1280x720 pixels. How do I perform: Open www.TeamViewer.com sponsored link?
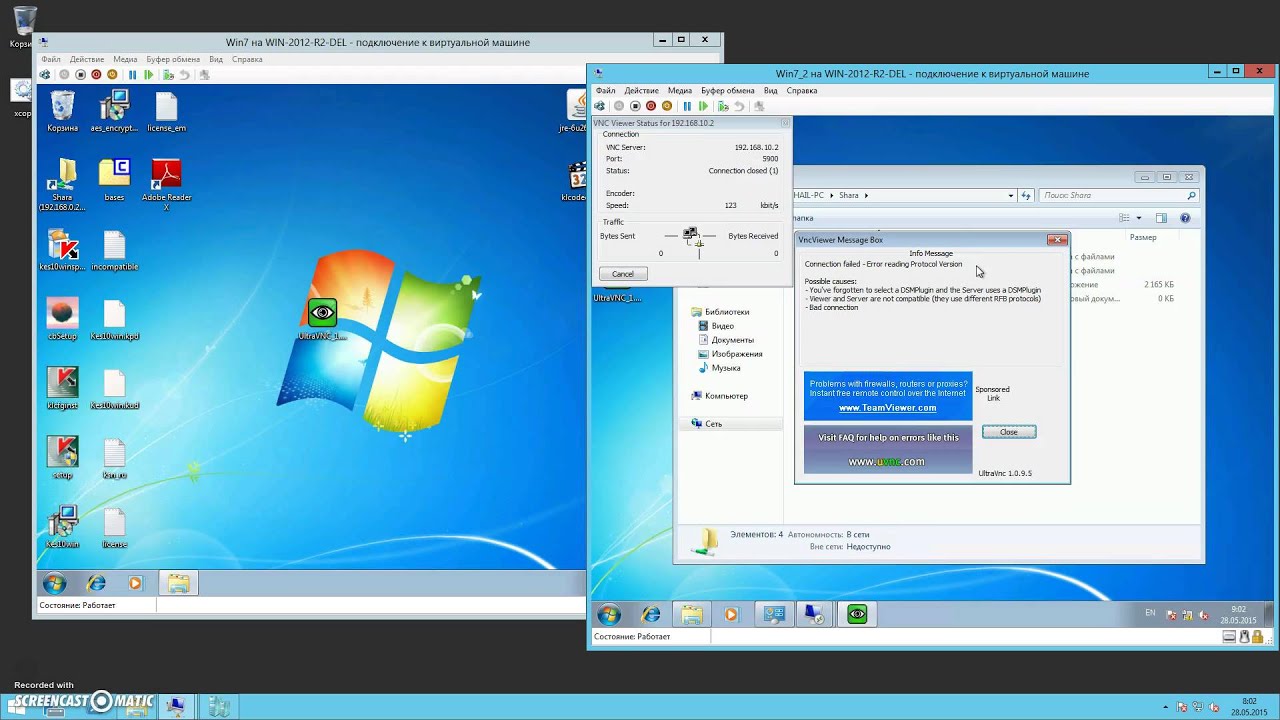tap(888, 408)
